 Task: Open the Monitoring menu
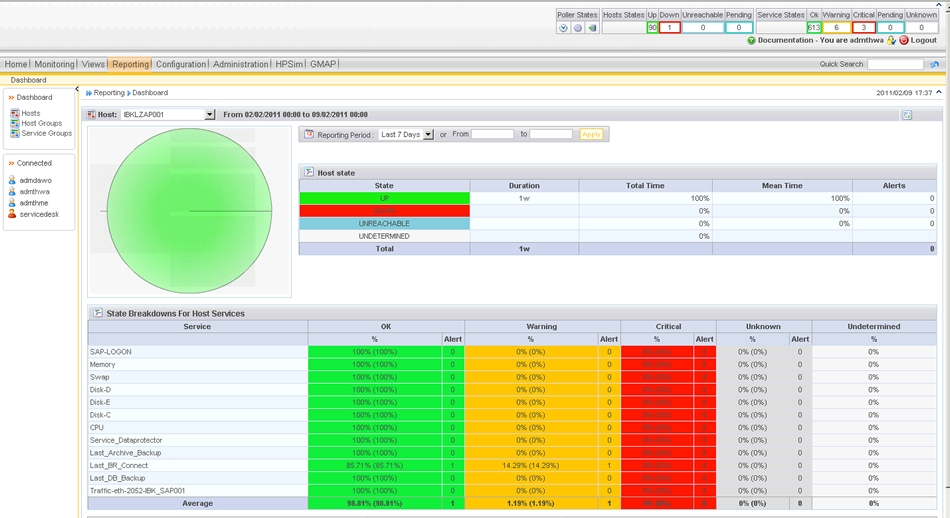click(x=54, y=64)
